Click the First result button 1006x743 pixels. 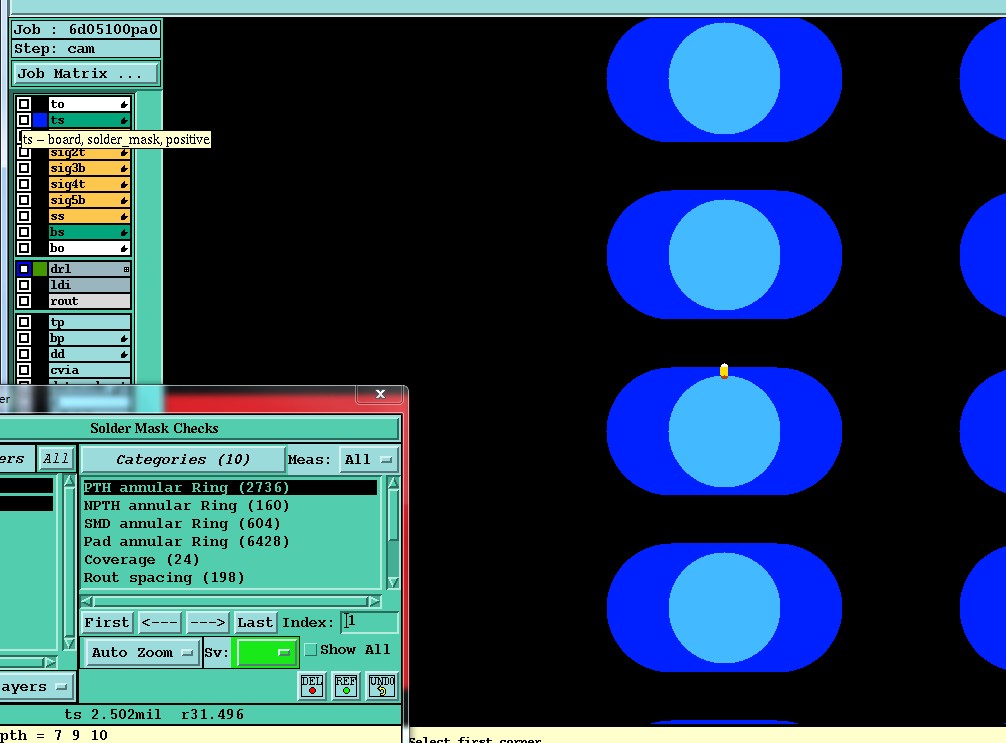pyautogui.click(x=107, y=622)
